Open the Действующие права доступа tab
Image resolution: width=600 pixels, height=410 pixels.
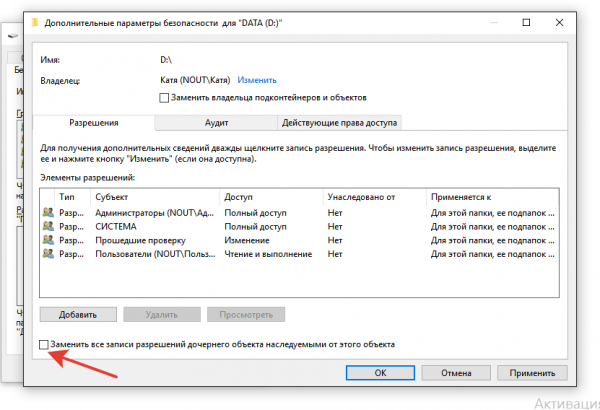click(x=339, y=123)
